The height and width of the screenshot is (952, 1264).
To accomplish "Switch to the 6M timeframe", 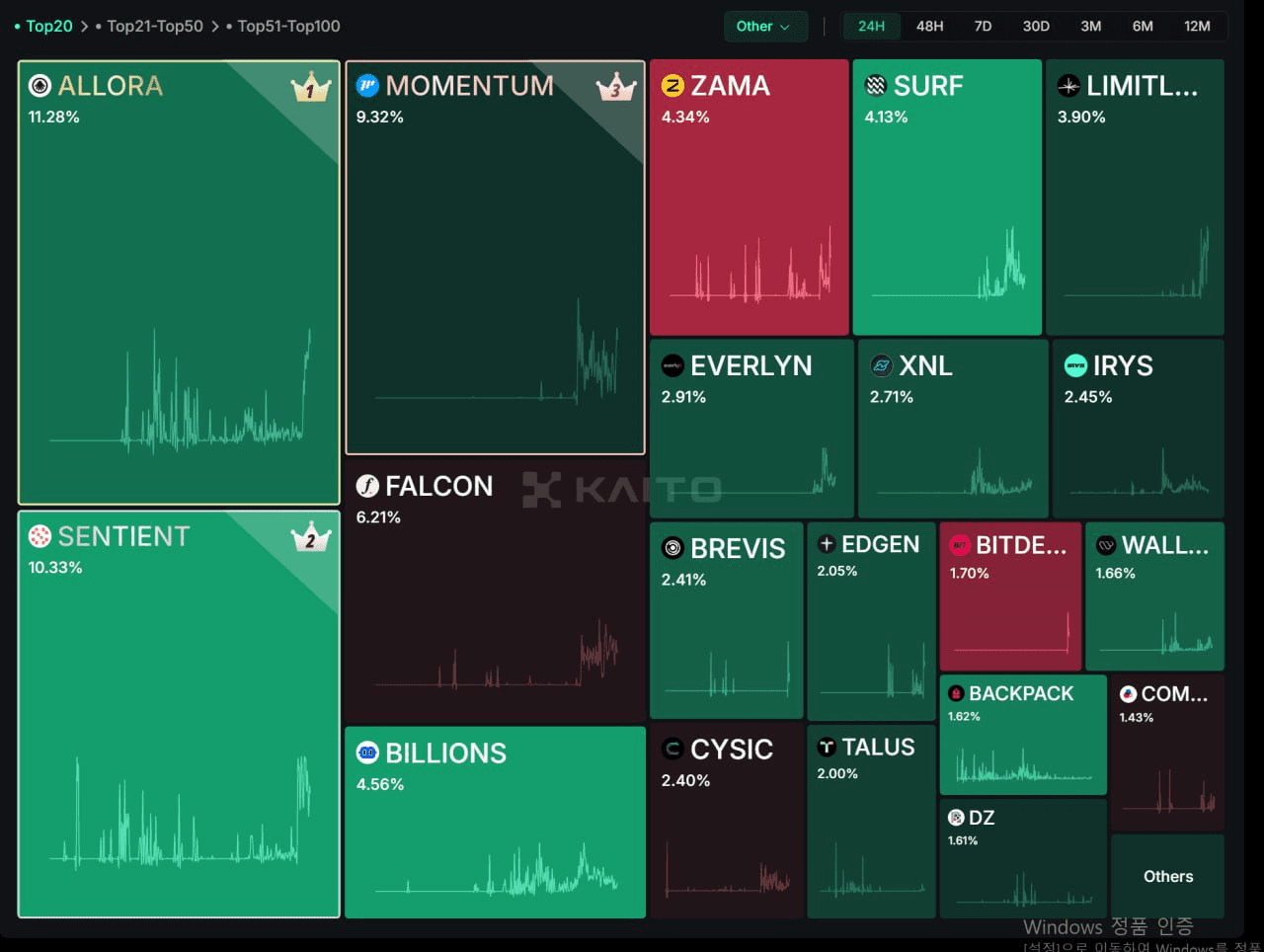I will point(1143,27).
